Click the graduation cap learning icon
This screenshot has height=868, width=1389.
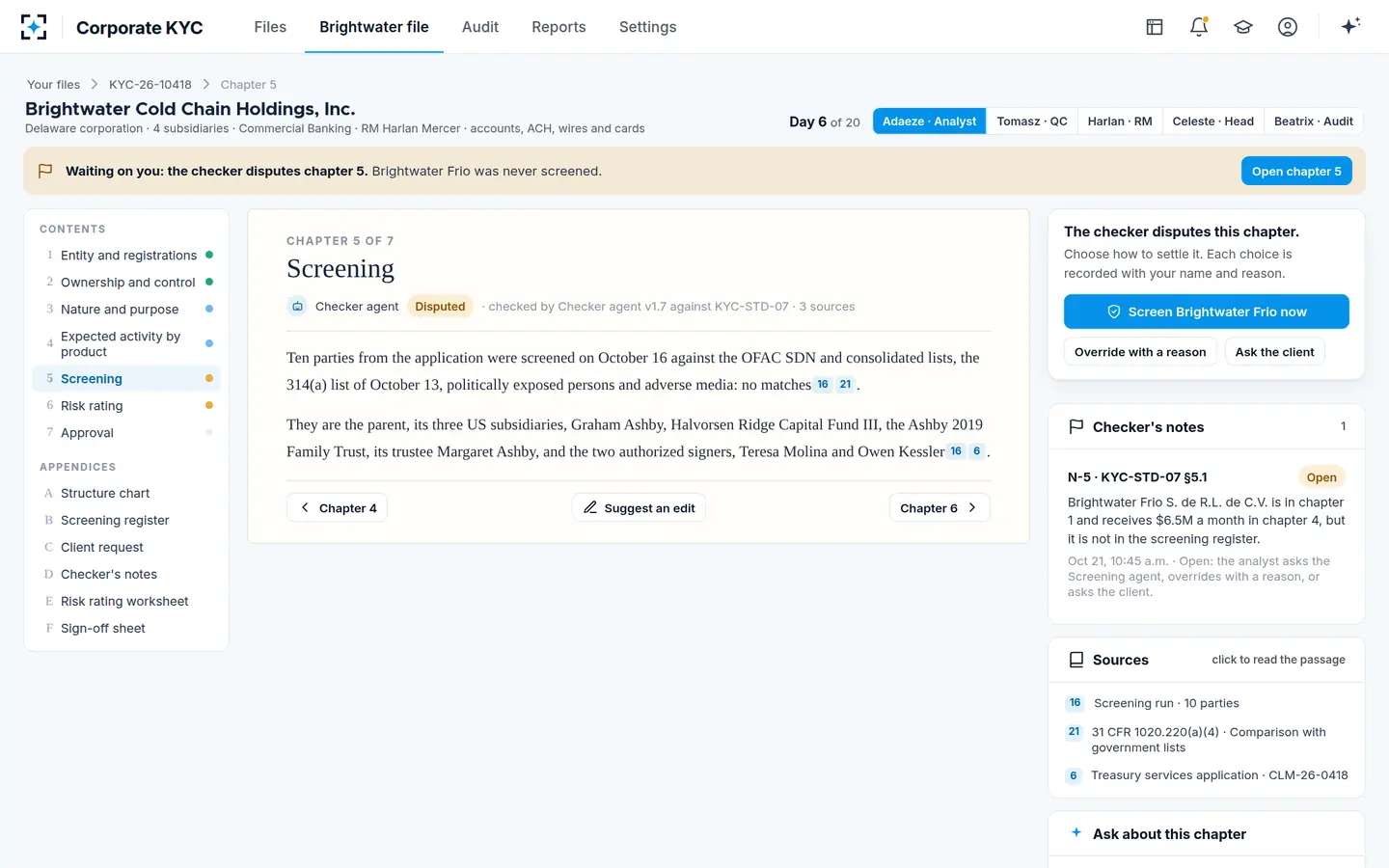[1243, 27]
